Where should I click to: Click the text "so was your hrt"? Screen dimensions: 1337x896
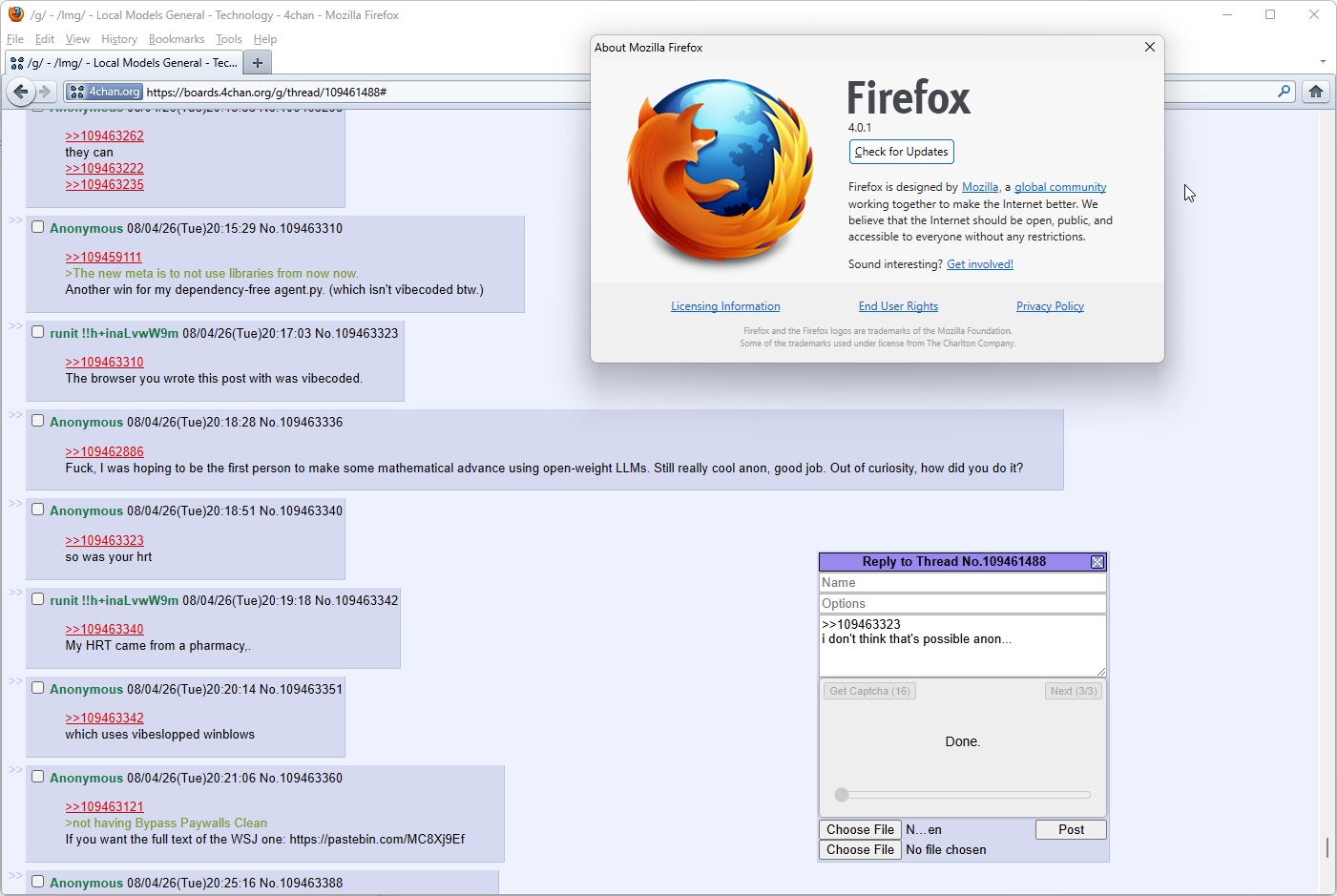tap(109, 557)
